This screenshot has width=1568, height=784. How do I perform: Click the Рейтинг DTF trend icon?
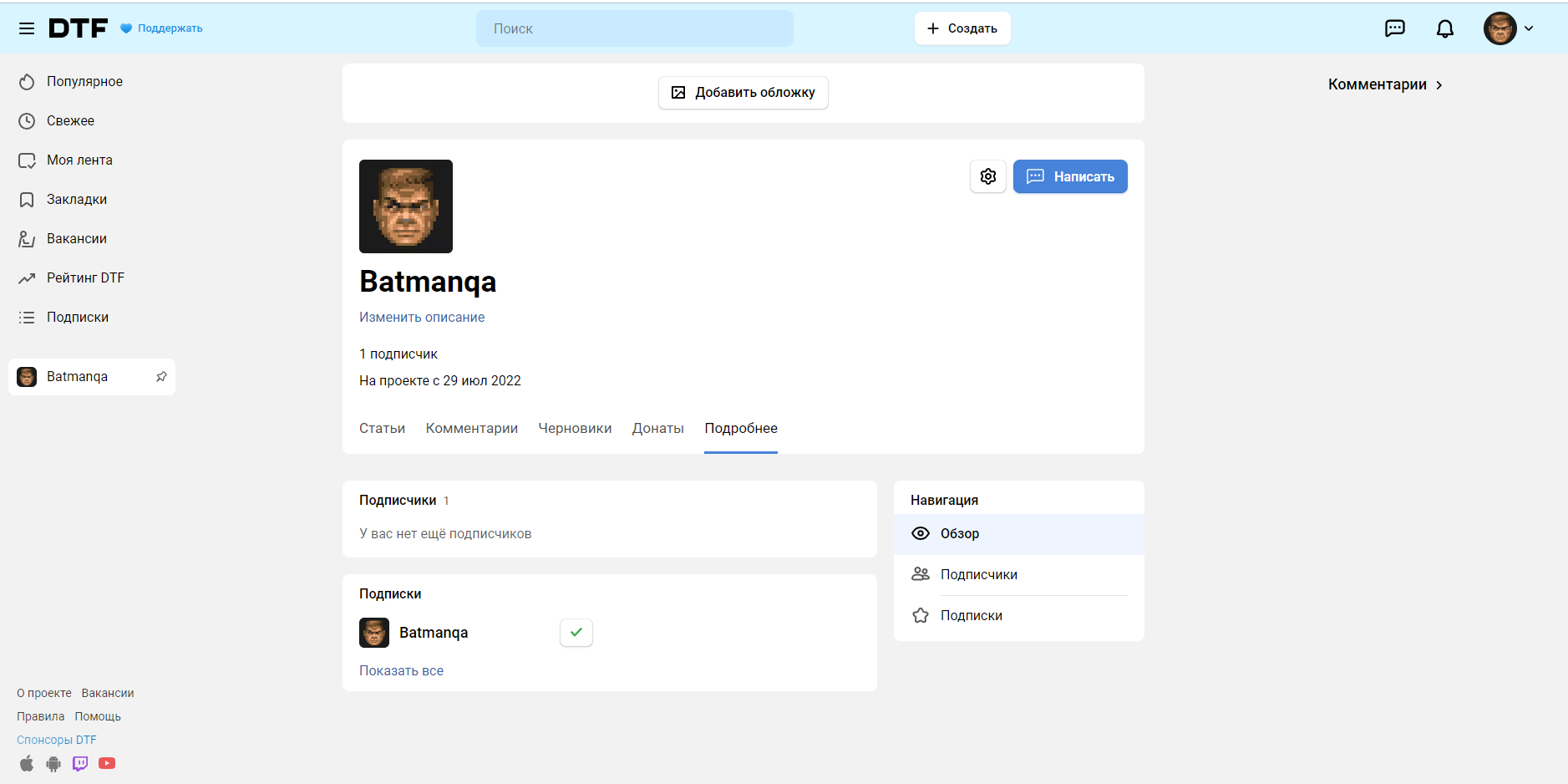pyautogui.click(x=27, y=278)
